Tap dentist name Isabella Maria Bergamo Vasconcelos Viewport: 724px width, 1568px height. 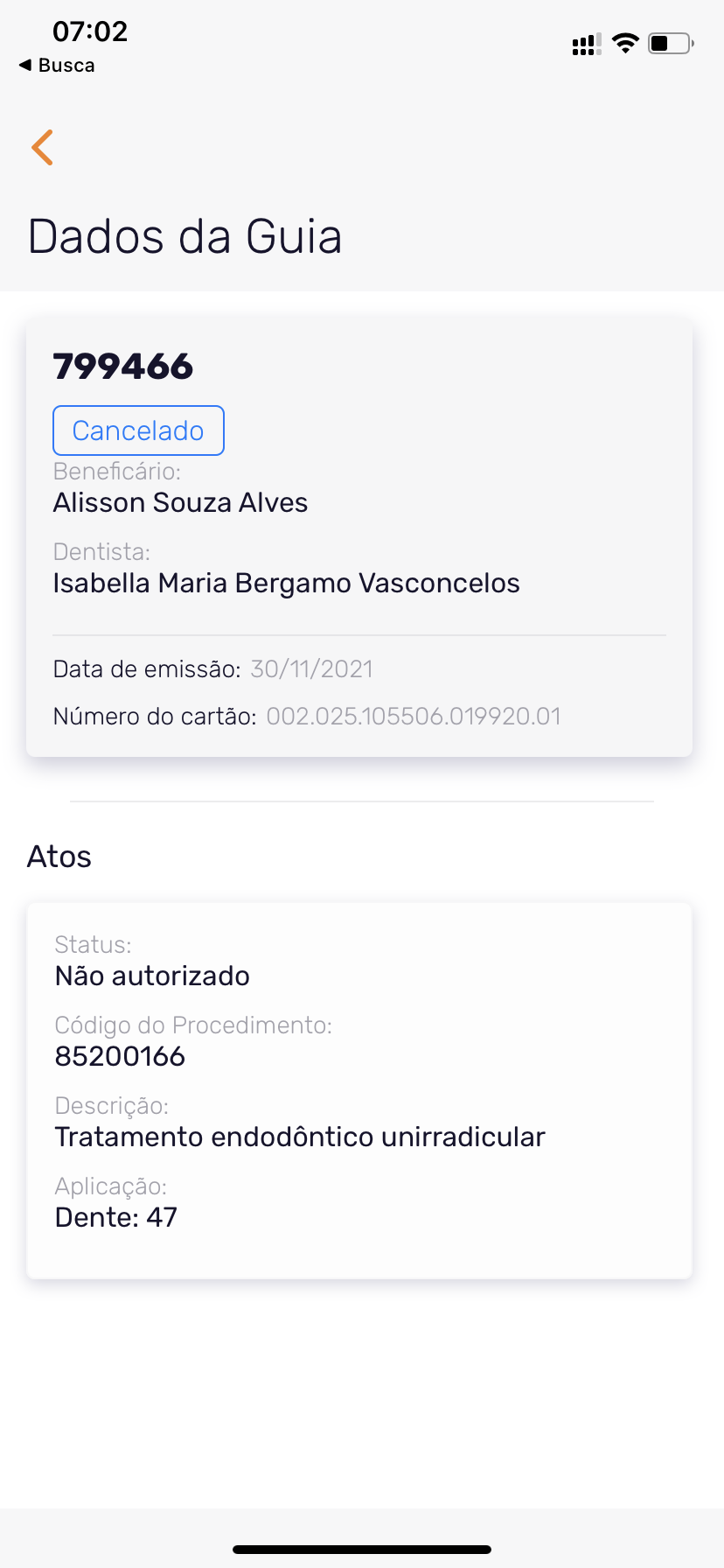pos(286,584)
